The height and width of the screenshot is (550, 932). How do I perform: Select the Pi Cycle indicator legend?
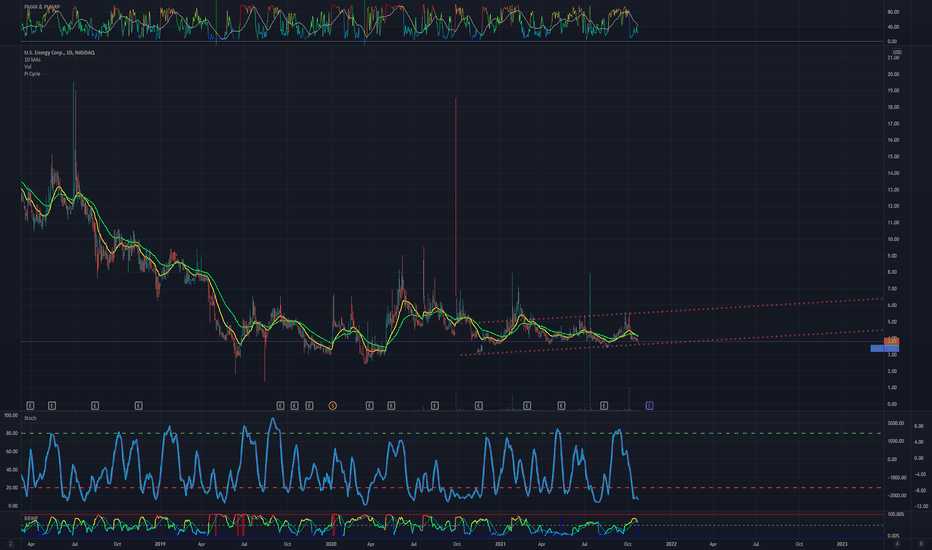pos(32,74)
